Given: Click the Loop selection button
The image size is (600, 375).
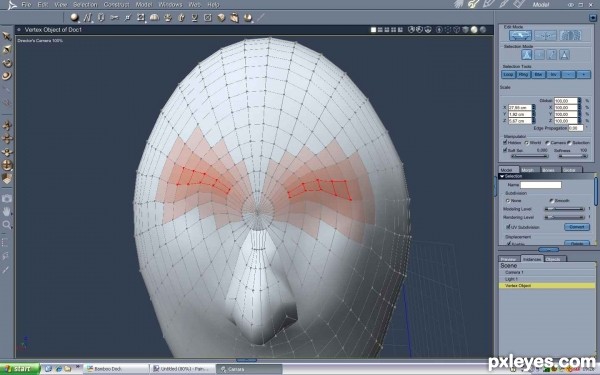Looking at the screenshot, I should tap(508, 75).
